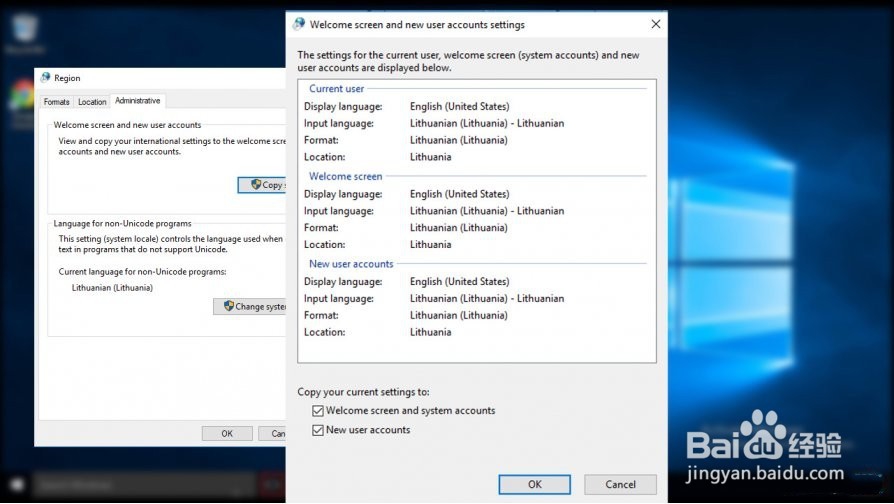Image resolution: width=894 pixels, height=504 pixels.
Task: Click the Region window globe icon
Action: coord(46,78)
